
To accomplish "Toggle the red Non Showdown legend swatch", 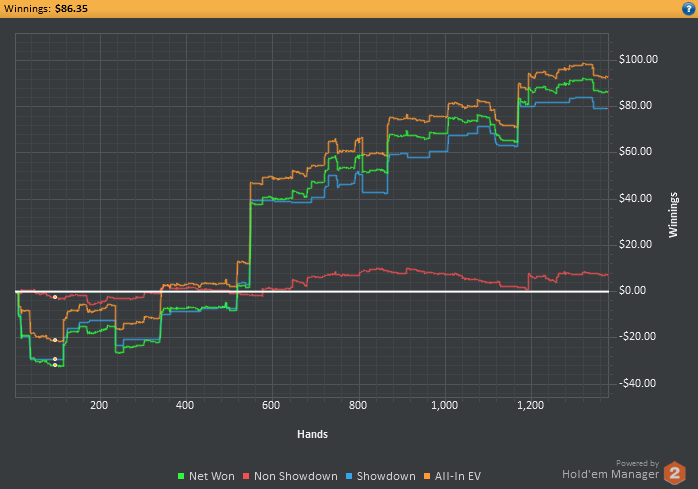I will pos(246,476).
